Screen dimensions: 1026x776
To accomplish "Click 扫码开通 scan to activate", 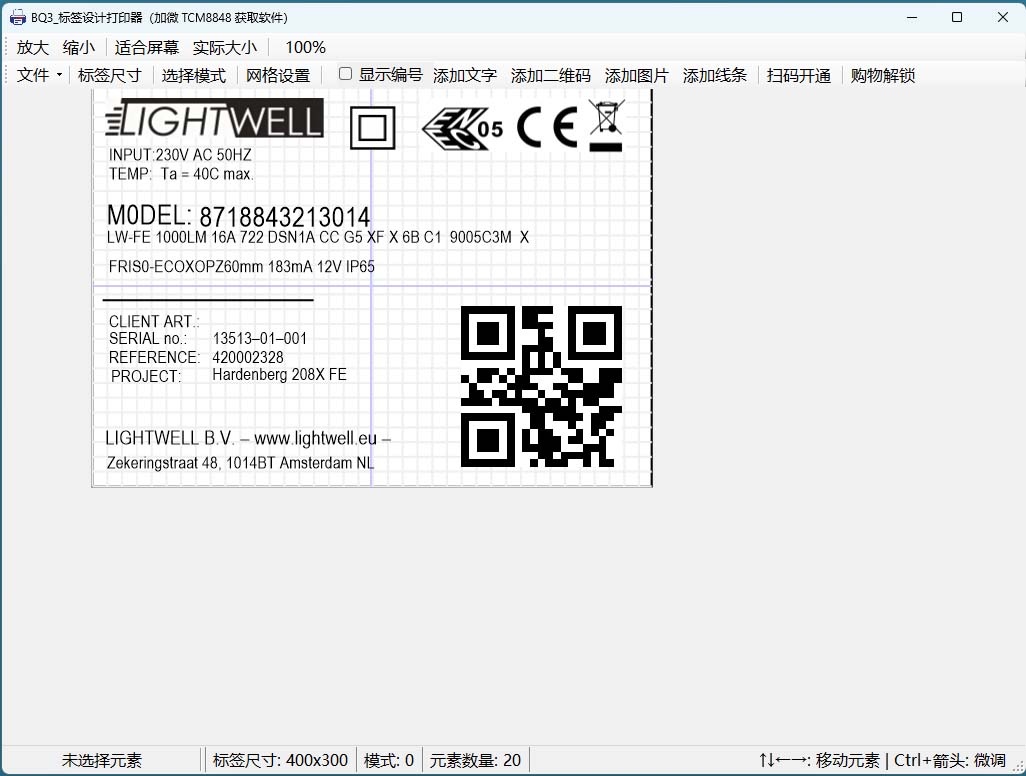I will click(x=799, y=75).
